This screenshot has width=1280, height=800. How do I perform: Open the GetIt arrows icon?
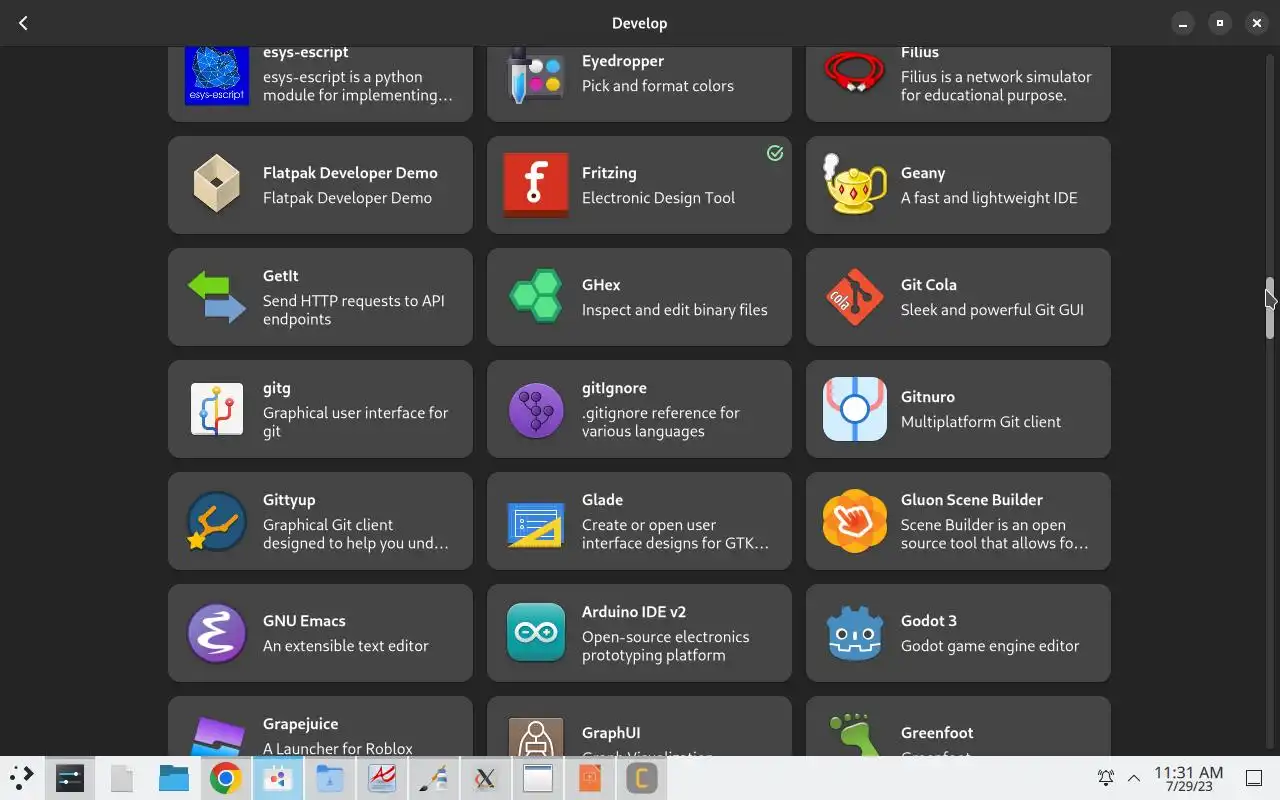217,297
